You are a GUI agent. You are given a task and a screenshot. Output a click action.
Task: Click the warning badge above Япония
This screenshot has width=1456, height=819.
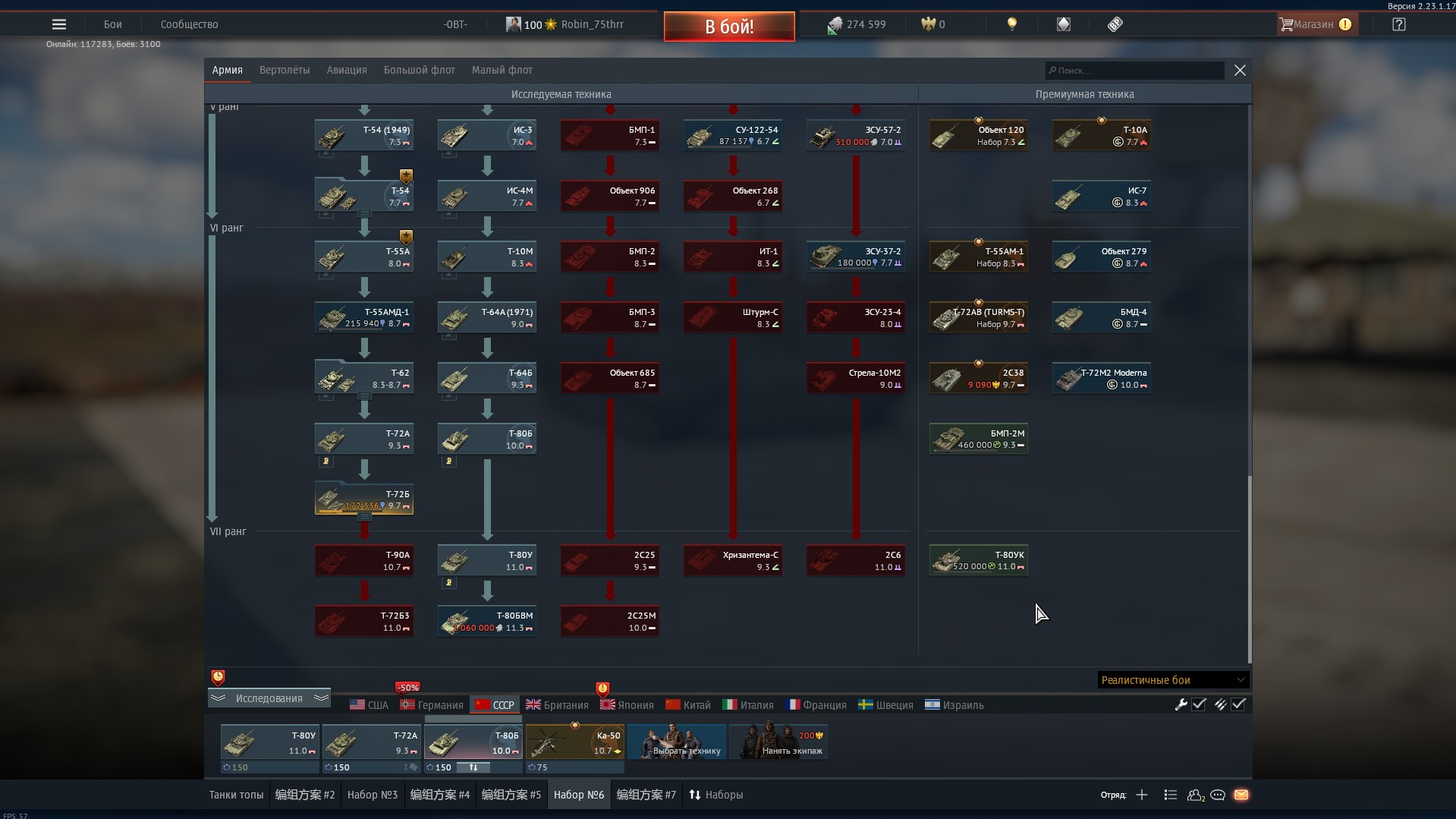pyautogui.click(x=602, y=689)
